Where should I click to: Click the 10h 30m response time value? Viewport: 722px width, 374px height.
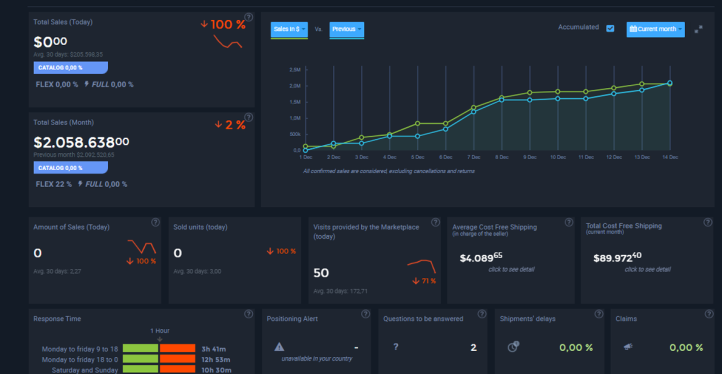pos(216,370)
